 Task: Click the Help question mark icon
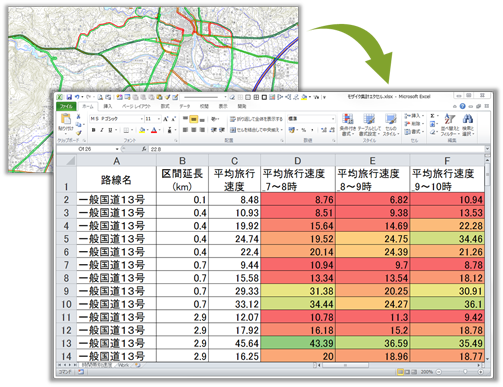[x=462, y=106]
